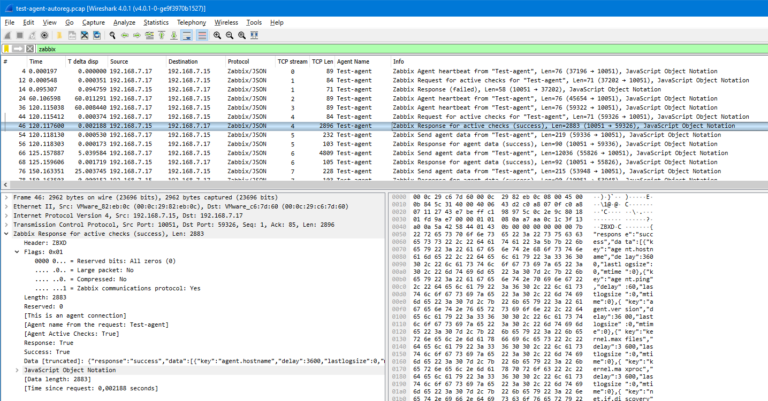Close the capture file toolbar icon

coord(84,35)
